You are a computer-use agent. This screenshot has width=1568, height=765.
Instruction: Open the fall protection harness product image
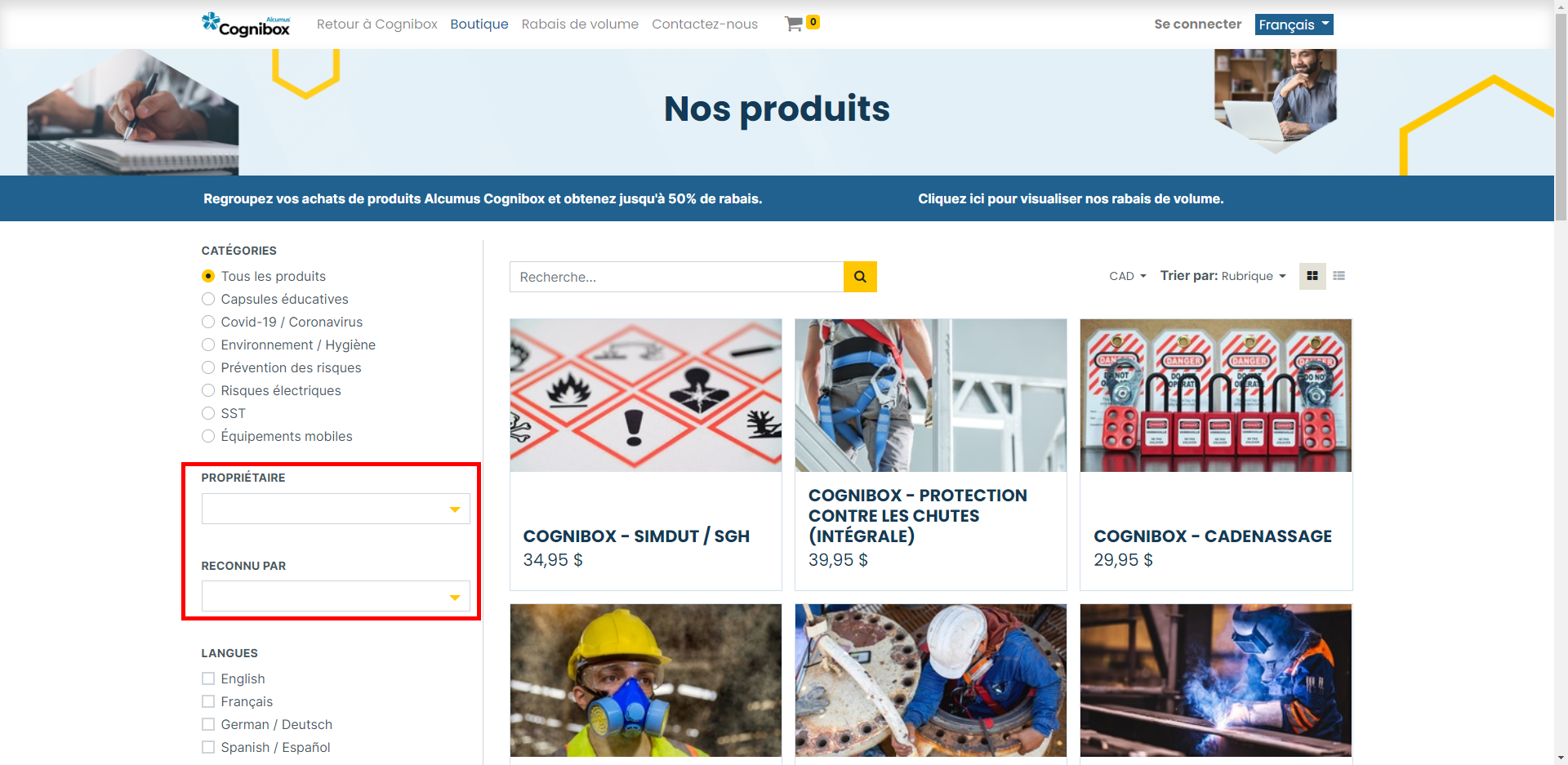pos(930,395)
